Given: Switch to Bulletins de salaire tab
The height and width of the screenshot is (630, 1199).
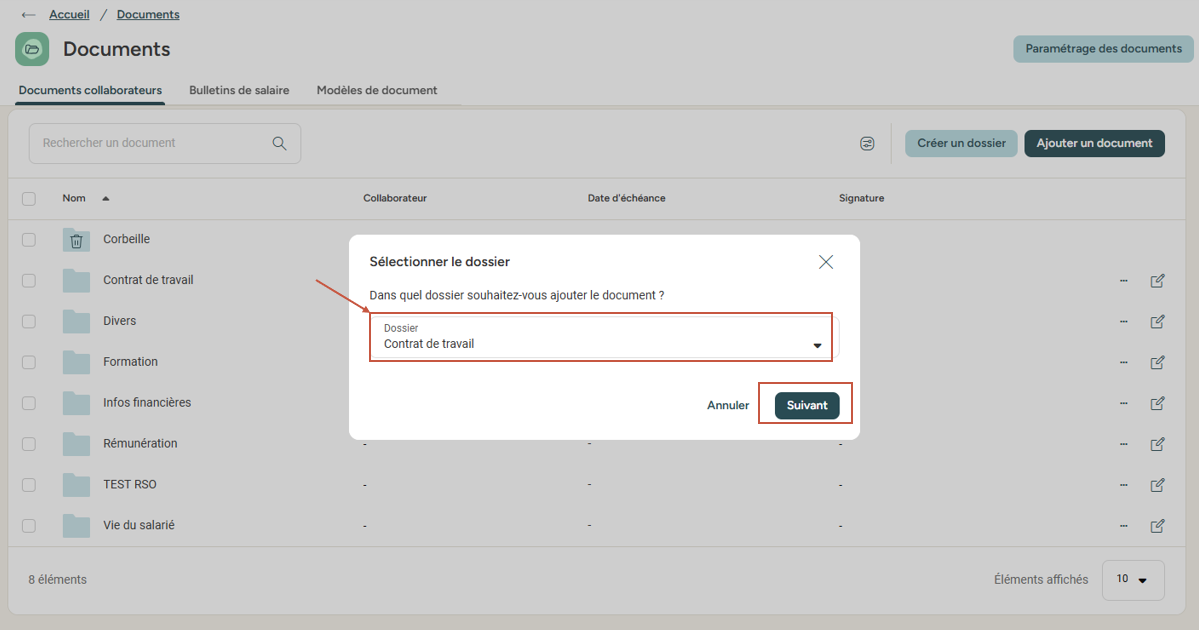Looking at the screenshot, I should tap(239, 90).
